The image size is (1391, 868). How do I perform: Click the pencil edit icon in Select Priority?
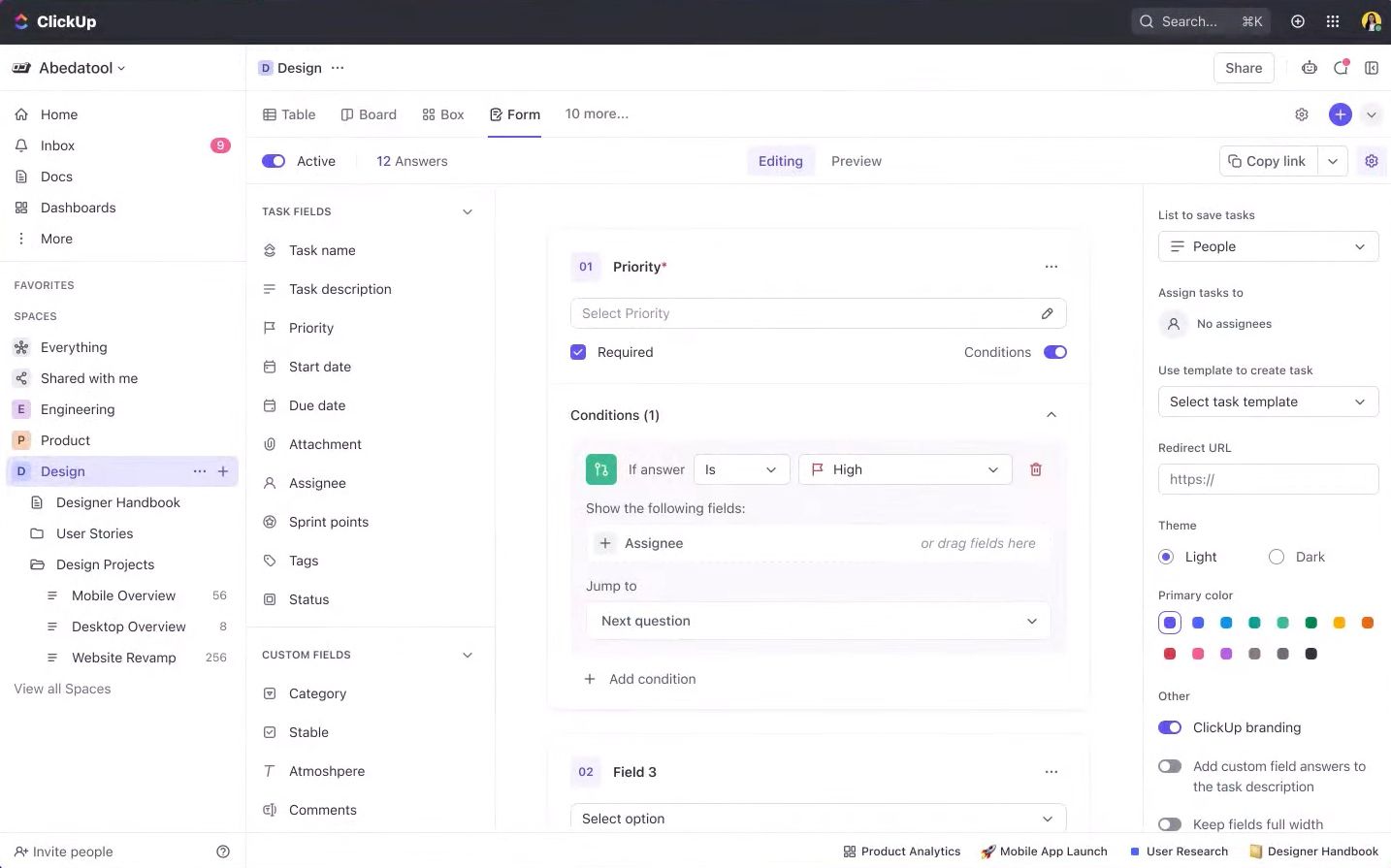1047,313
